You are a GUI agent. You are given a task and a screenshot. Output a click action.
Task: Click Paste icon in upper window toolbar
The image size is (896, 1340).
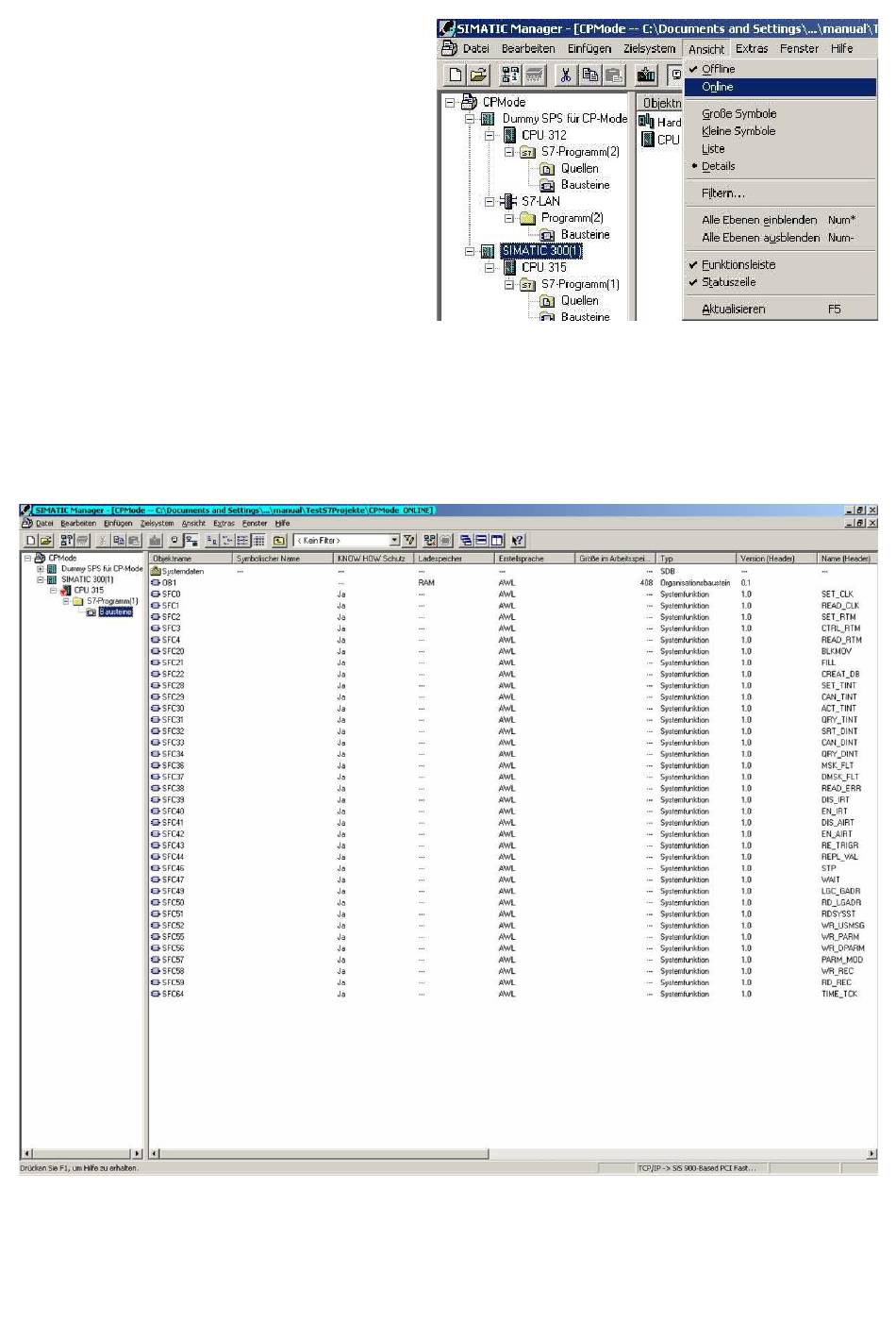click(613, 75)
